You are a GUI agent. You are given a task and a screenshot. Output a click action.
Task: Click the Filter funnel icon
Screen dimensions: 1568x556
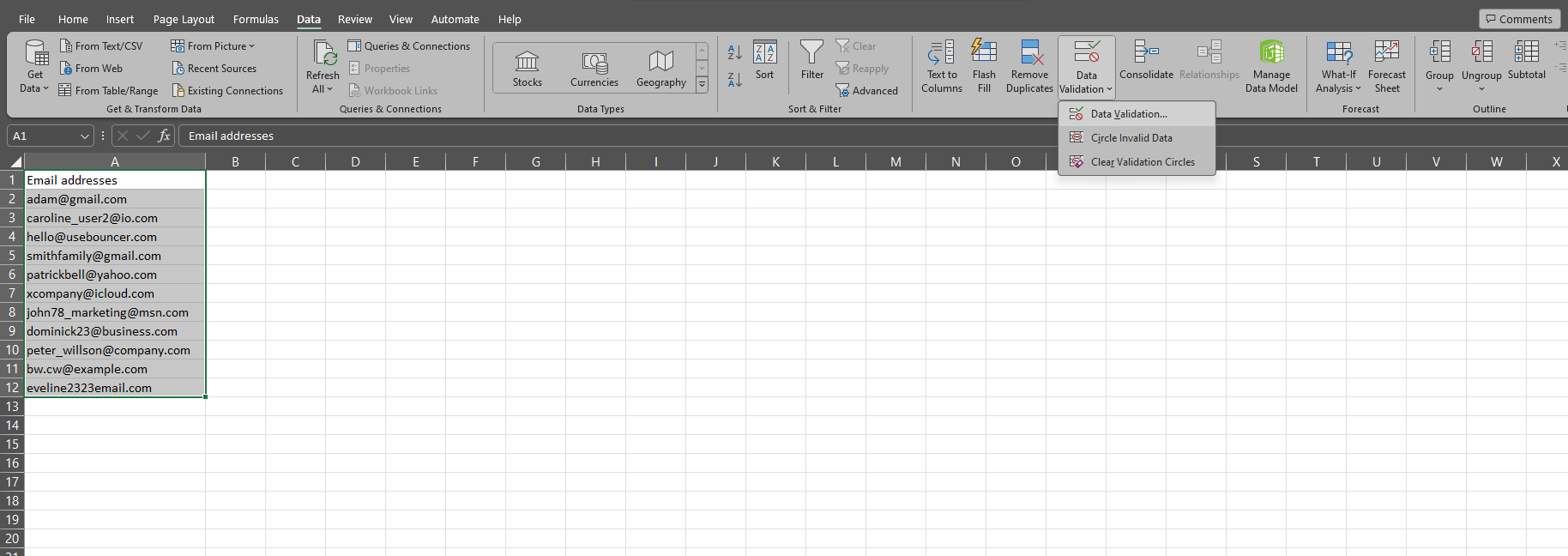811,53
